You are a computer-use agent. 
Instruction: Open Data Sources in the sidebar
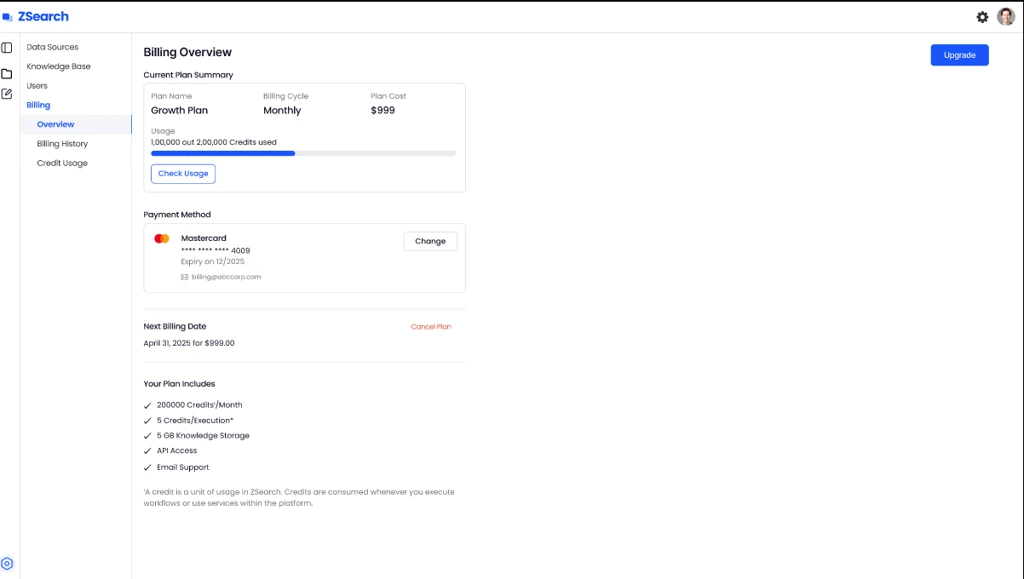click(x=52, y=47)
